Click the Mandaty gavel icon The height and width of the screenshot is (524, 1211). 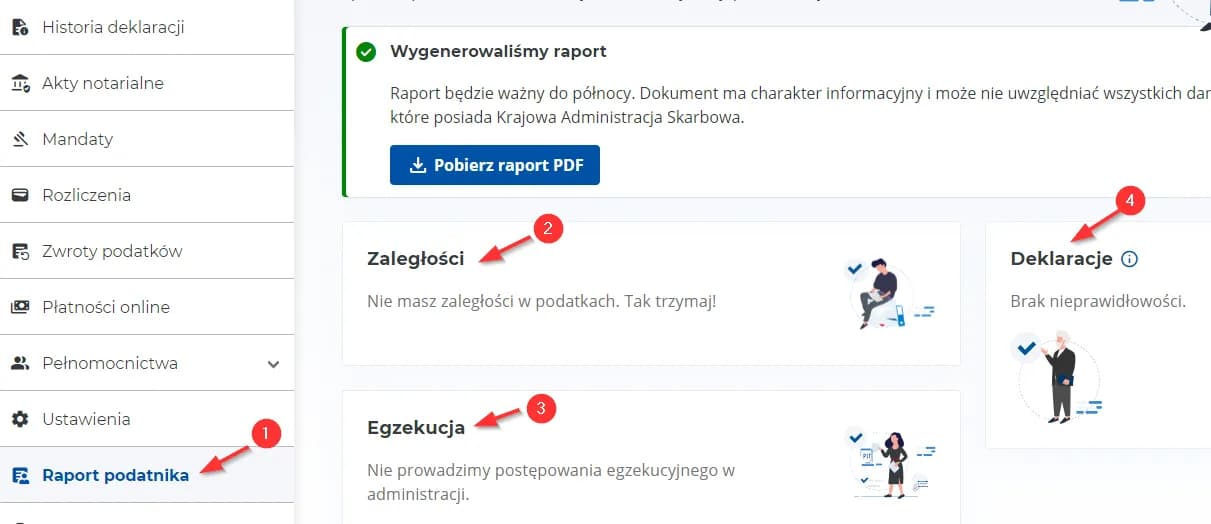pos(20,140)
